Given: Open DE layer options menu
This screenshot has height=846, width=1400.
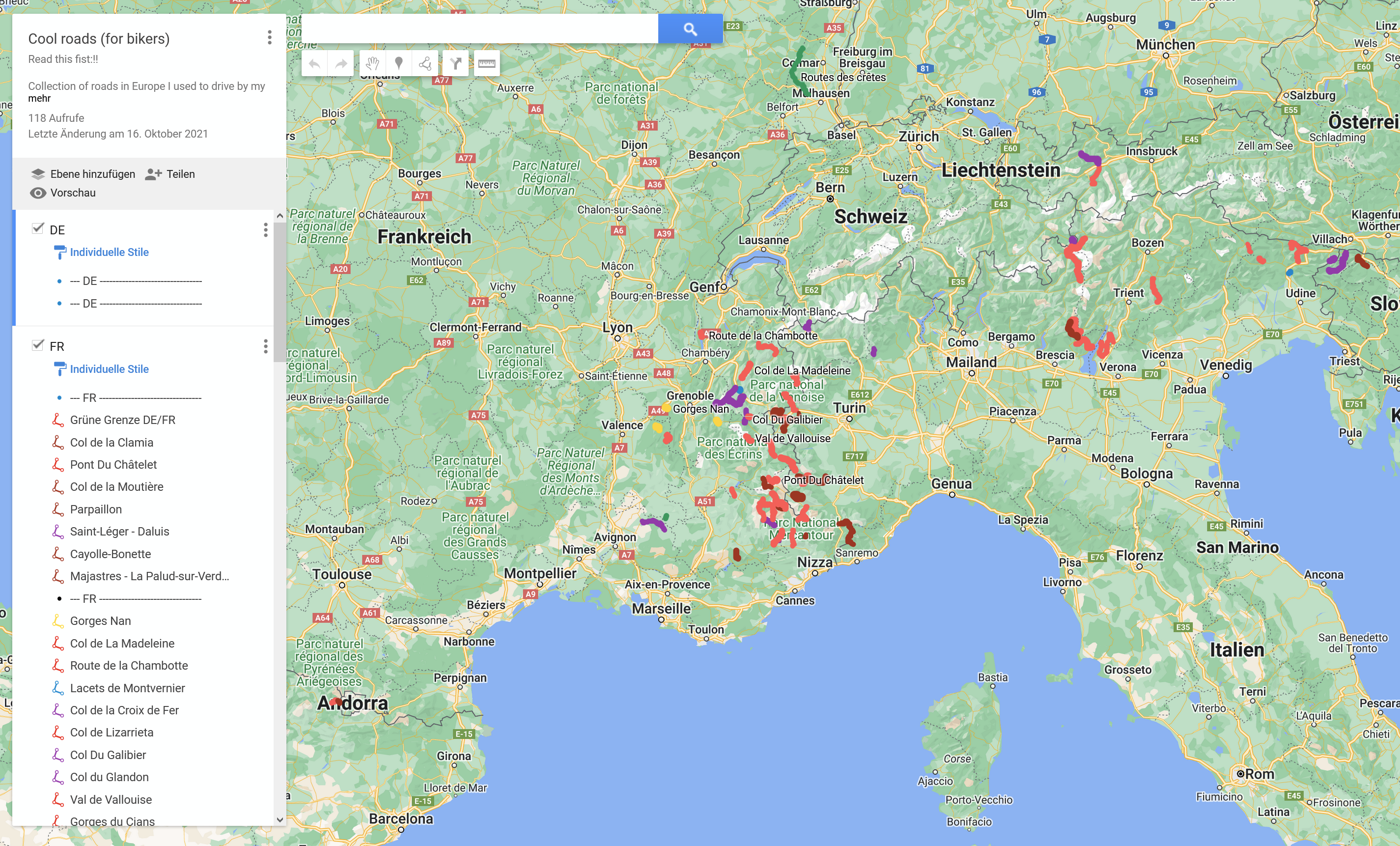Looking at the screenshot, I should (x=265, y=230).
